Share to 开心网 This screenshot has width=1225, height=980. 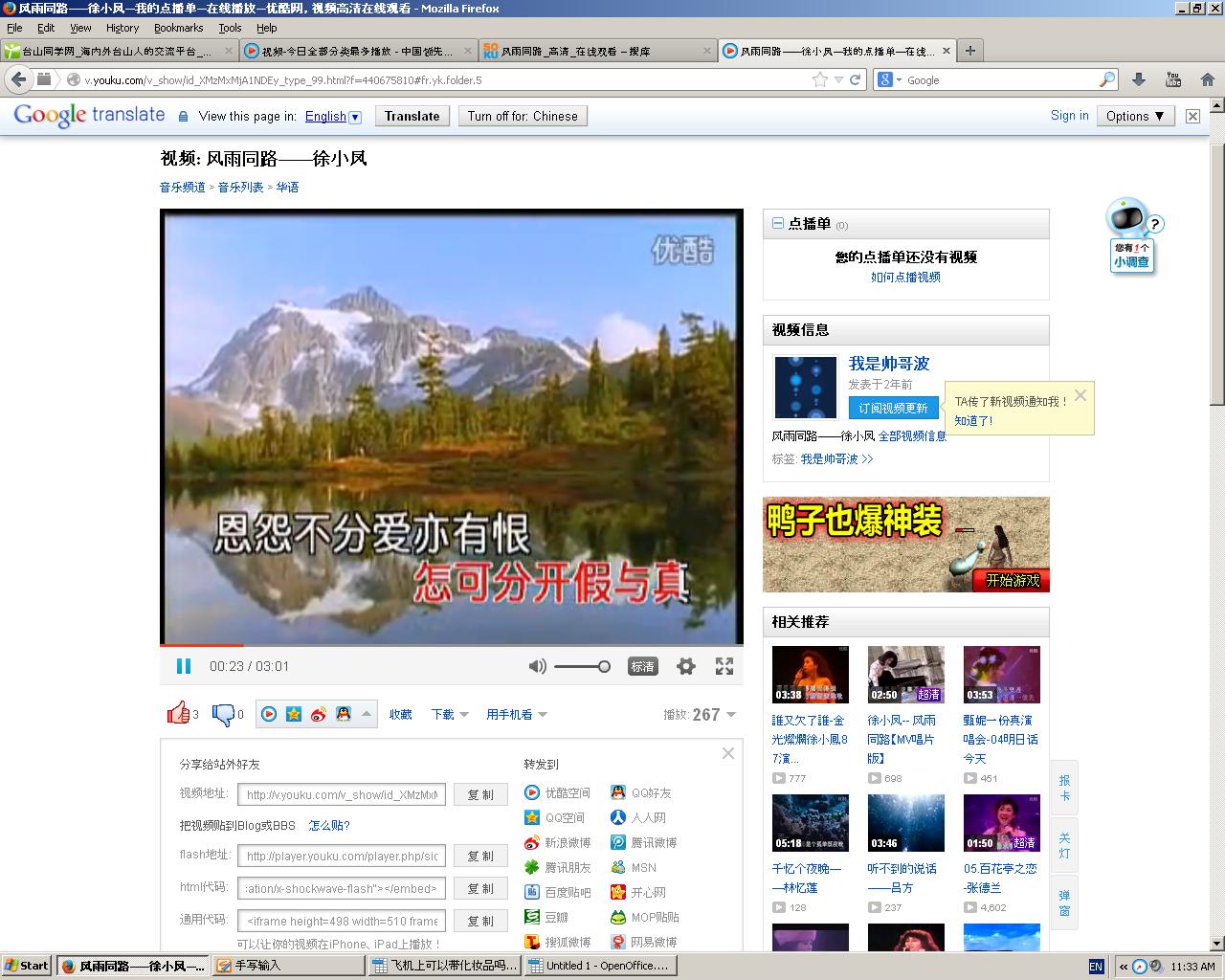[x=637, y=892]
